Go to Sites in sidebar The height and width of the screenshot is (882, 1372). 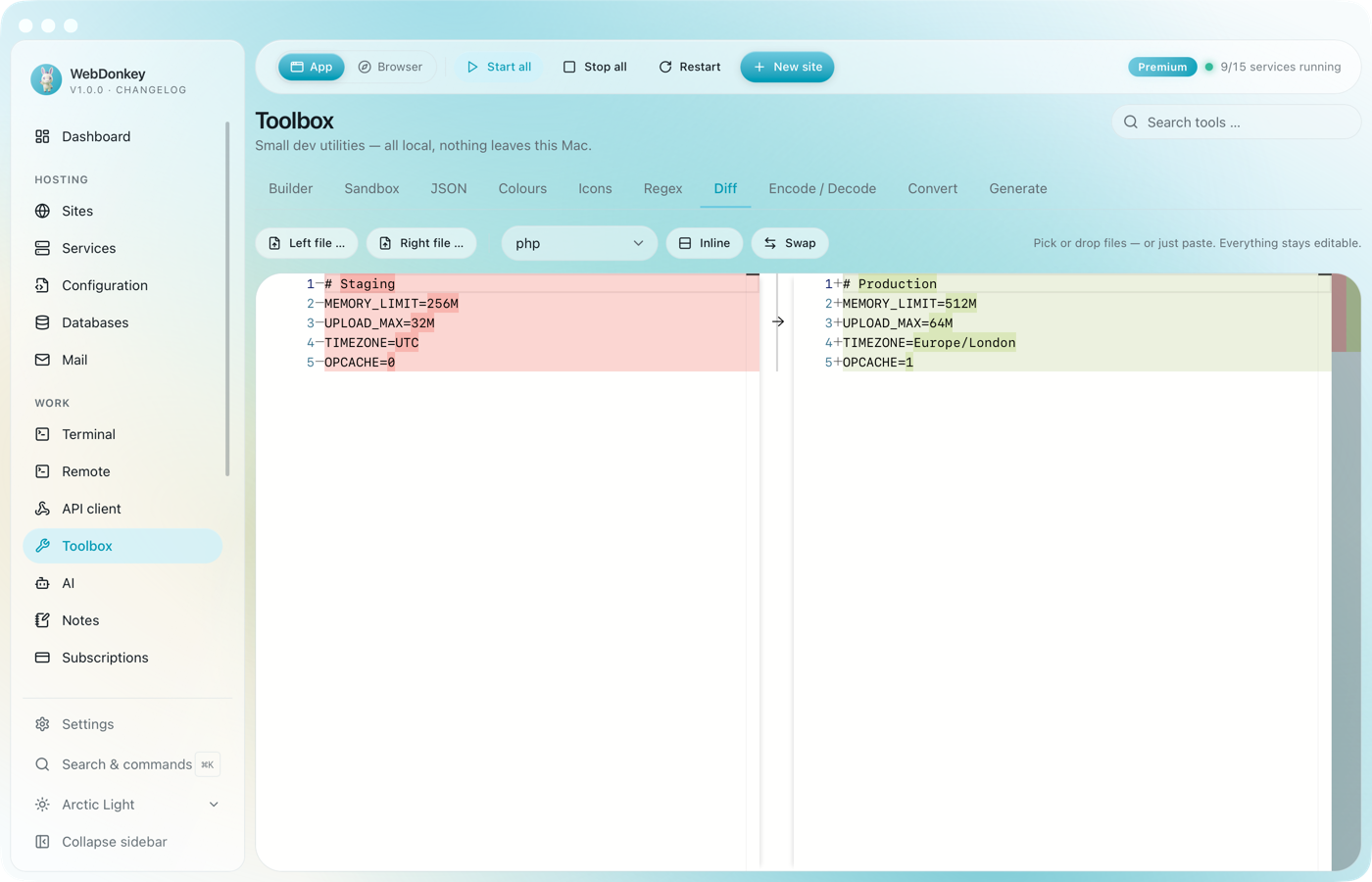122,211
